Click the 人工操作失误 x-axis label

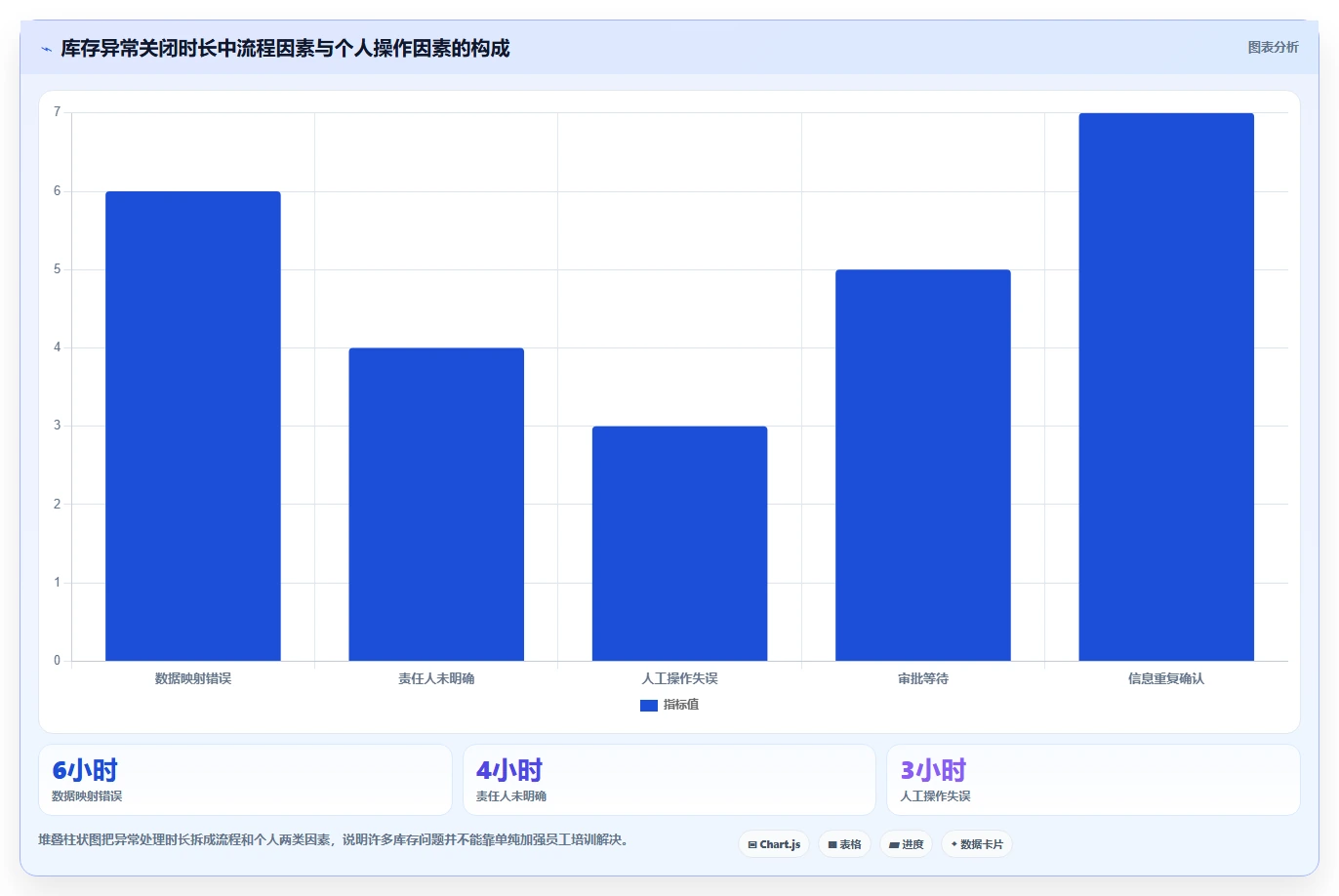coord(680,678)
